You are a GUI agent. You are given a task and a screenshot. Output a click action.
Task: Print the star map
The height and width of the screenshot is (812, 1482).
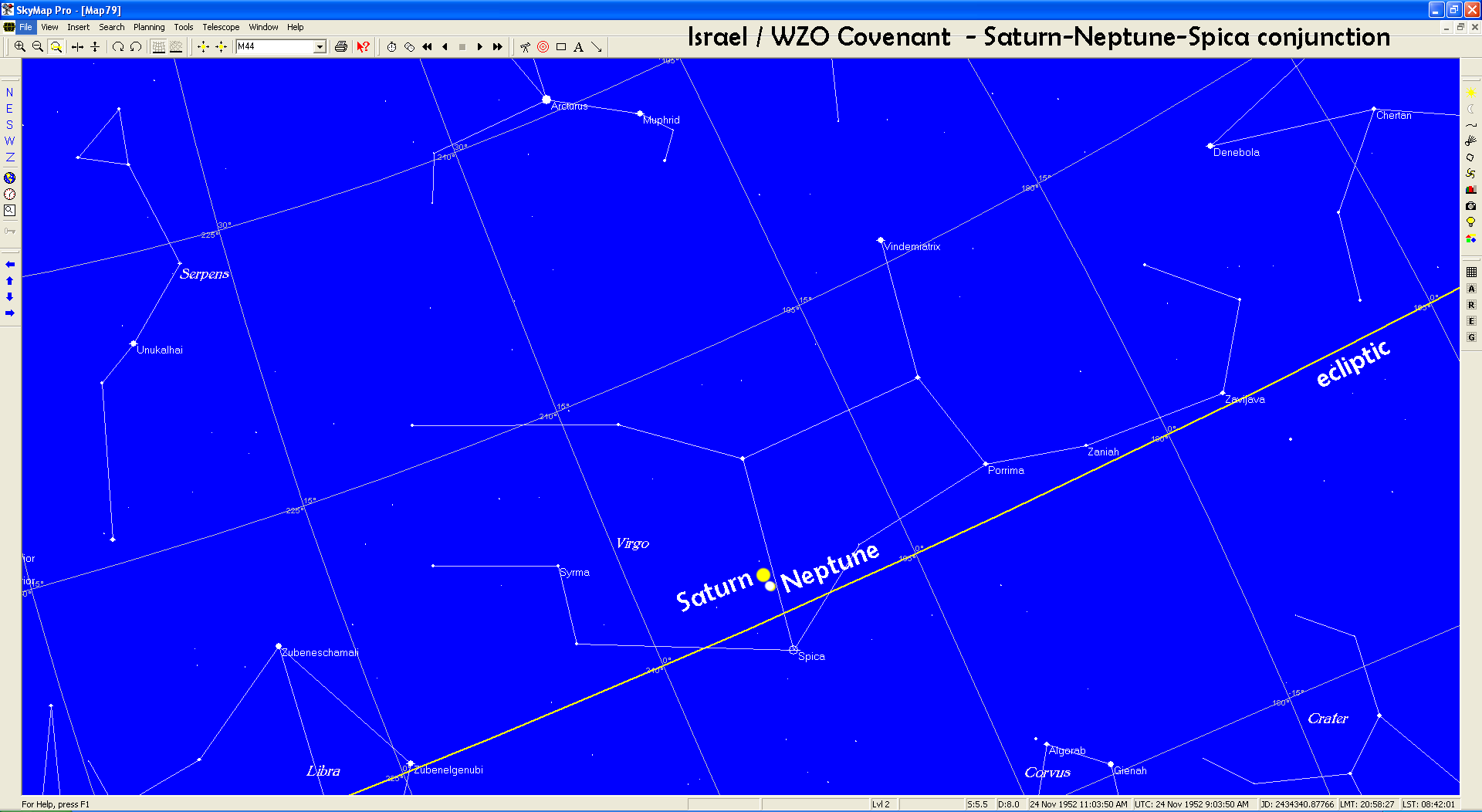[x=340, y=47]
